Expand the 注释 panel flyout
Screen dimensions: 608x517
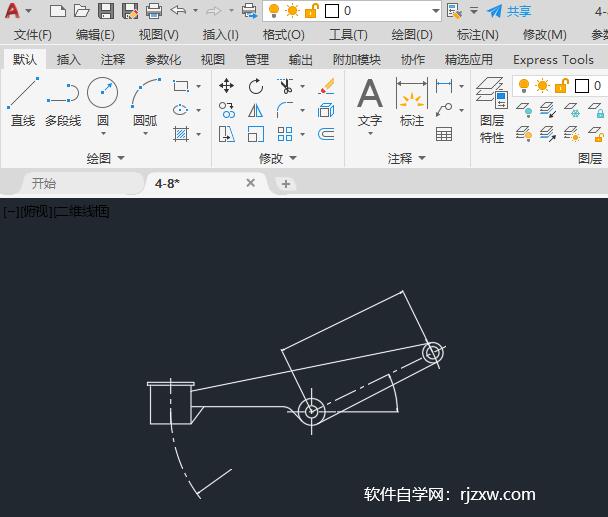tap(406, 158)
